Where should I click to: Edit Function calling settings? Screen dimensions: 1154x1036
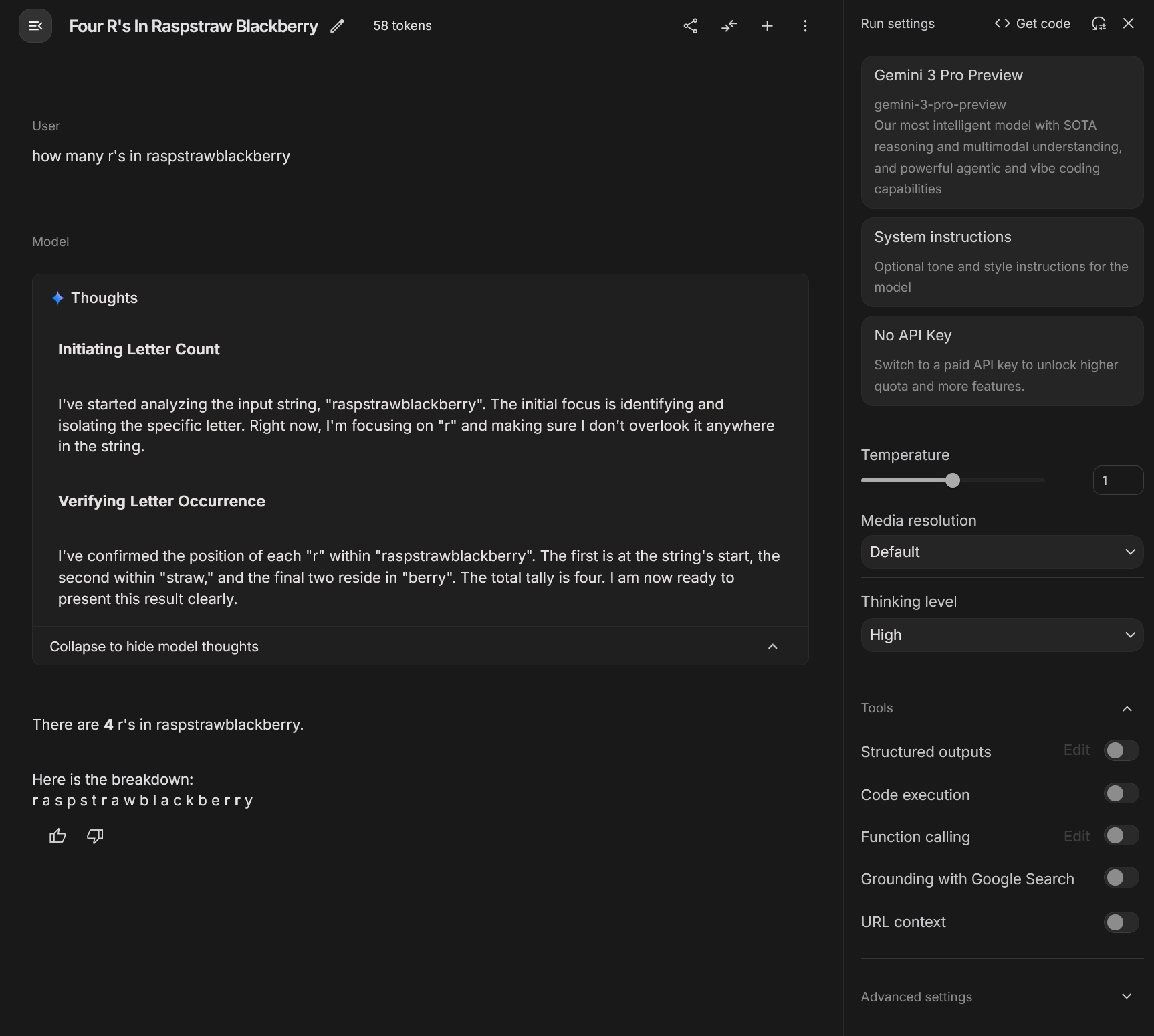[1077, 836]
